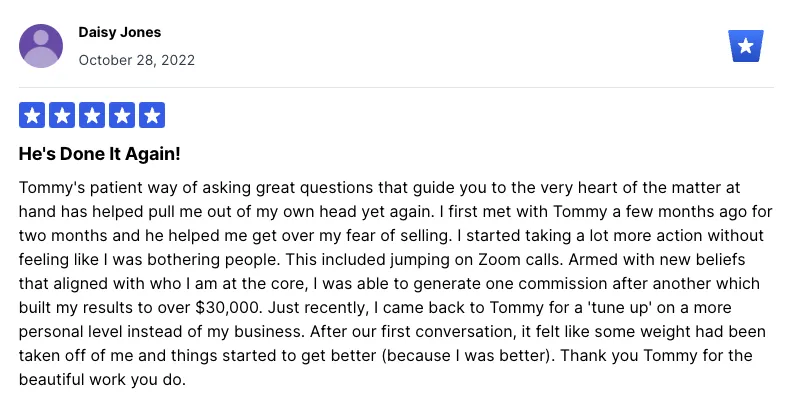Click Daisy Jones' purple profile avatar
The image size is (795, 414).
(41, 46)
